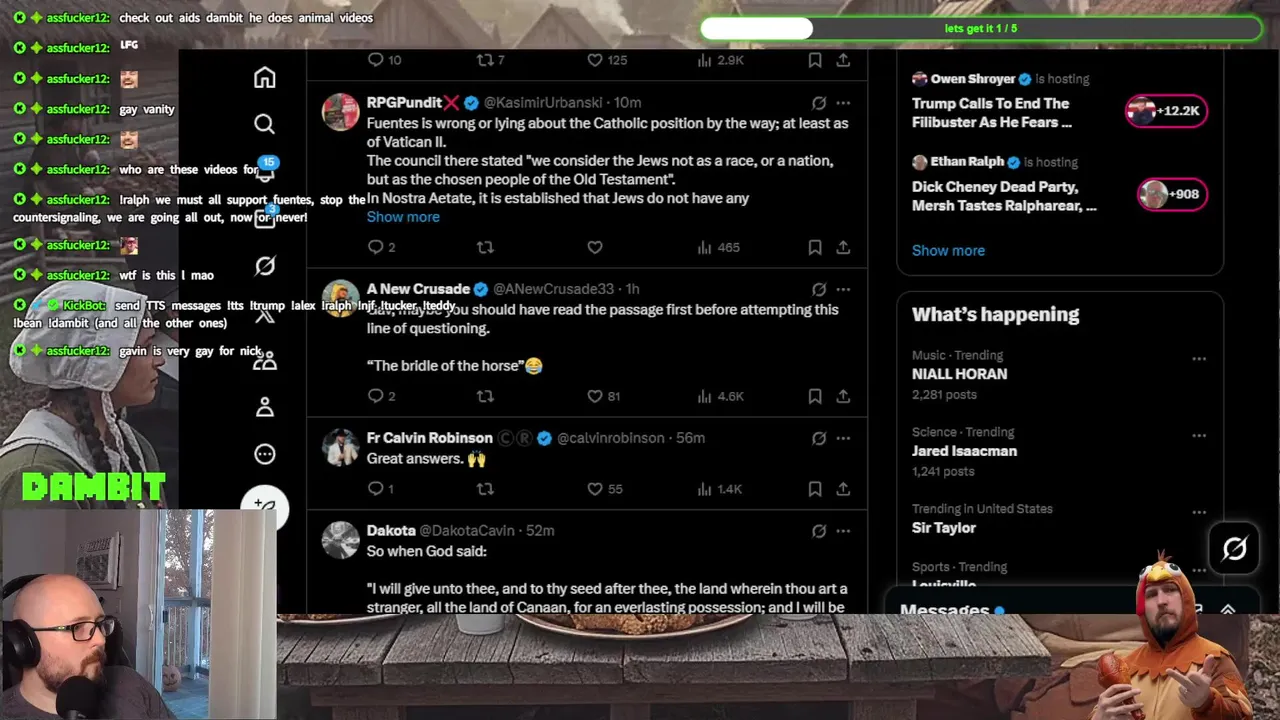Show more live hosting spaces

[x=948, y=250]
